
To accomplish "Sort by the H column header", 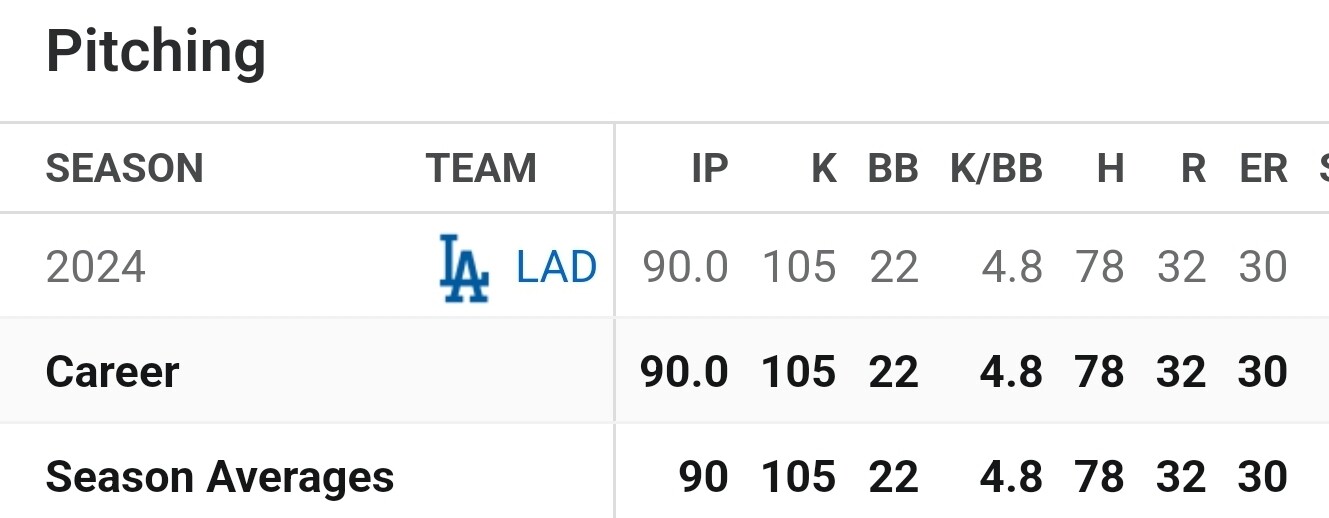I will [1110, 168].
